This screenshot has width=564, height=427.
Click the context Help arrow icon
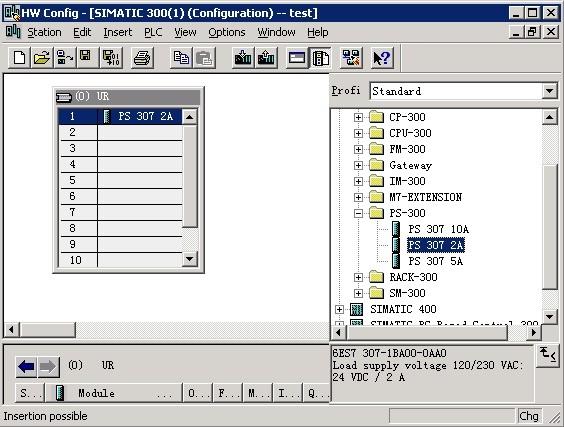point(382,58)
